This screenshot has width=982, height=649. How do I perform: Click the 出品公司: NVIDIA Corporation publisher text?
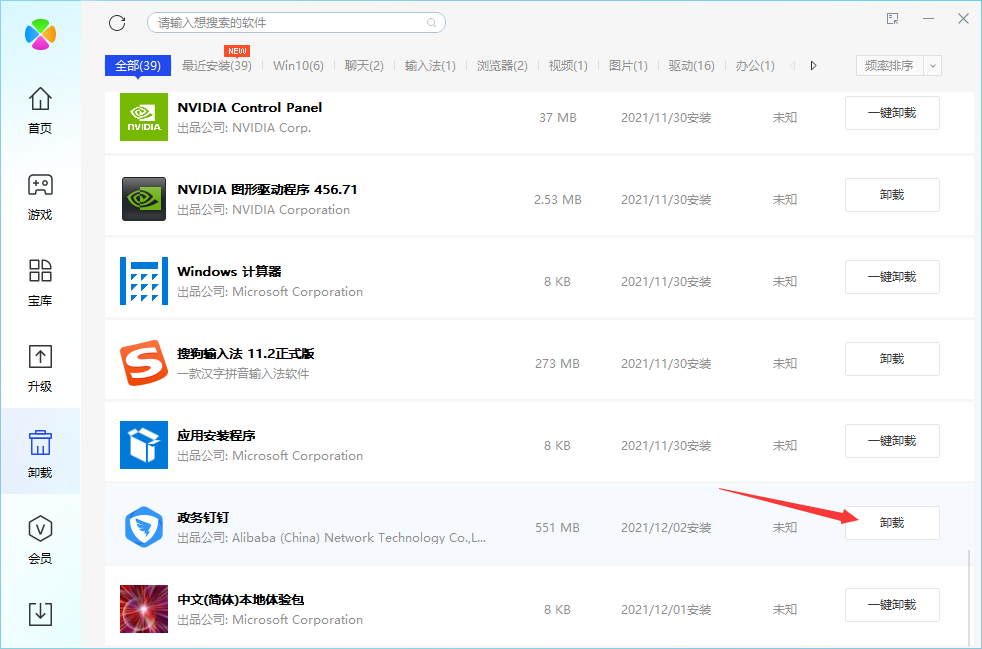click(264, 210)
